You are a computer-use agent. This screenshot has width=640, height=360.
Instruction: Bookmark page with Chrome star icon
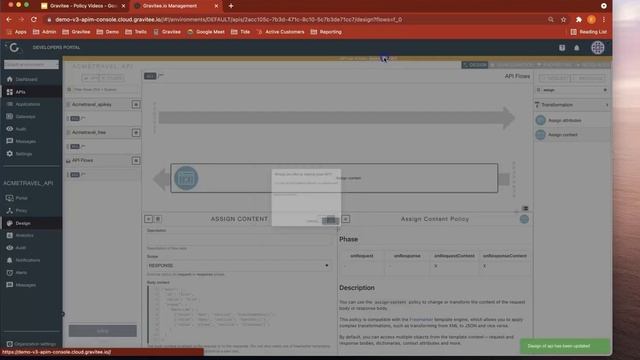tap(564, 20)
